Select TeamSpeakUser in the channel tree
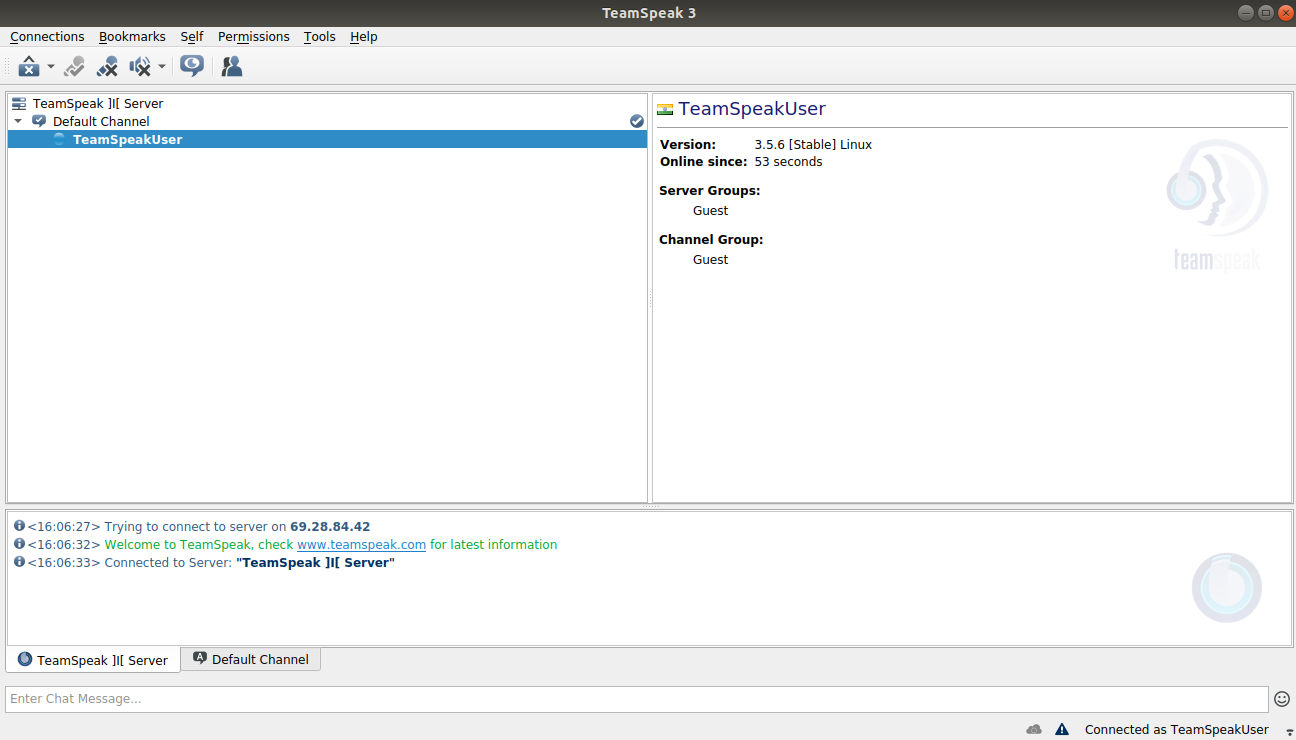1296x740 pixels. tap(127, 140)
